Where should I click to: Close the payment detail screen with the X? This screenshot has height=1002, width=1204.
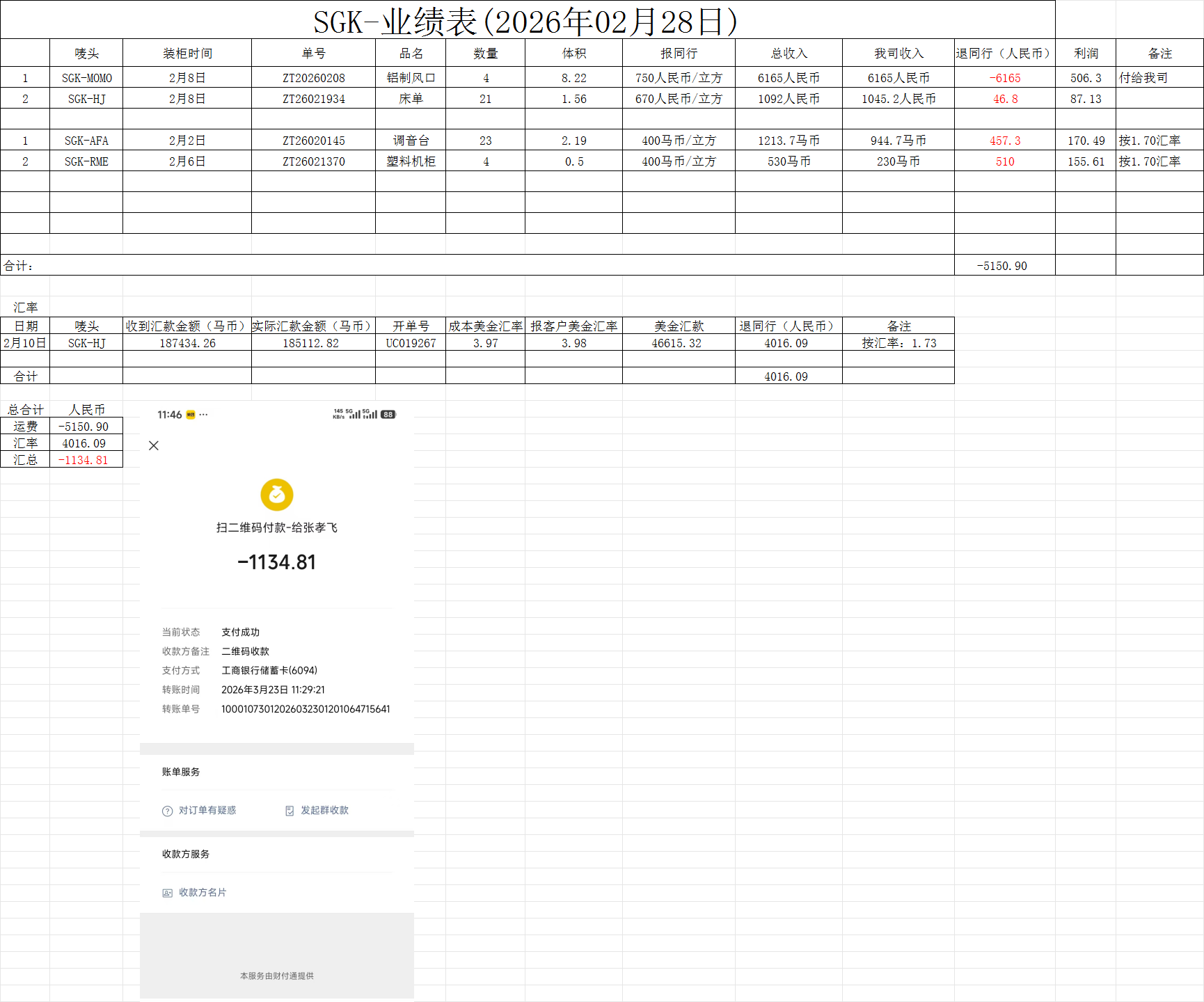click(154, 445)
